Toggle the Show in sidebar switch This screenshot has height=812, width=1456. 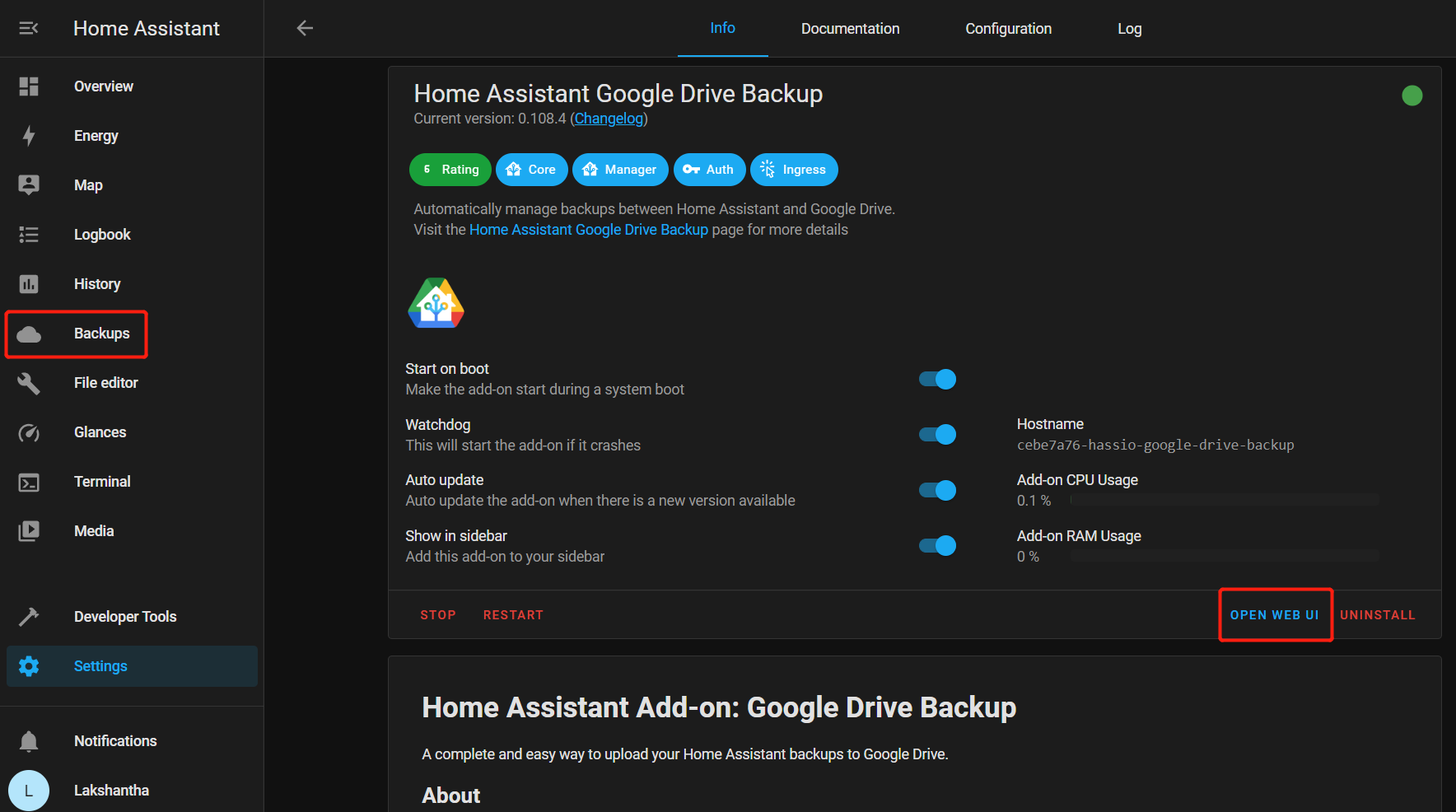[937, 546]
